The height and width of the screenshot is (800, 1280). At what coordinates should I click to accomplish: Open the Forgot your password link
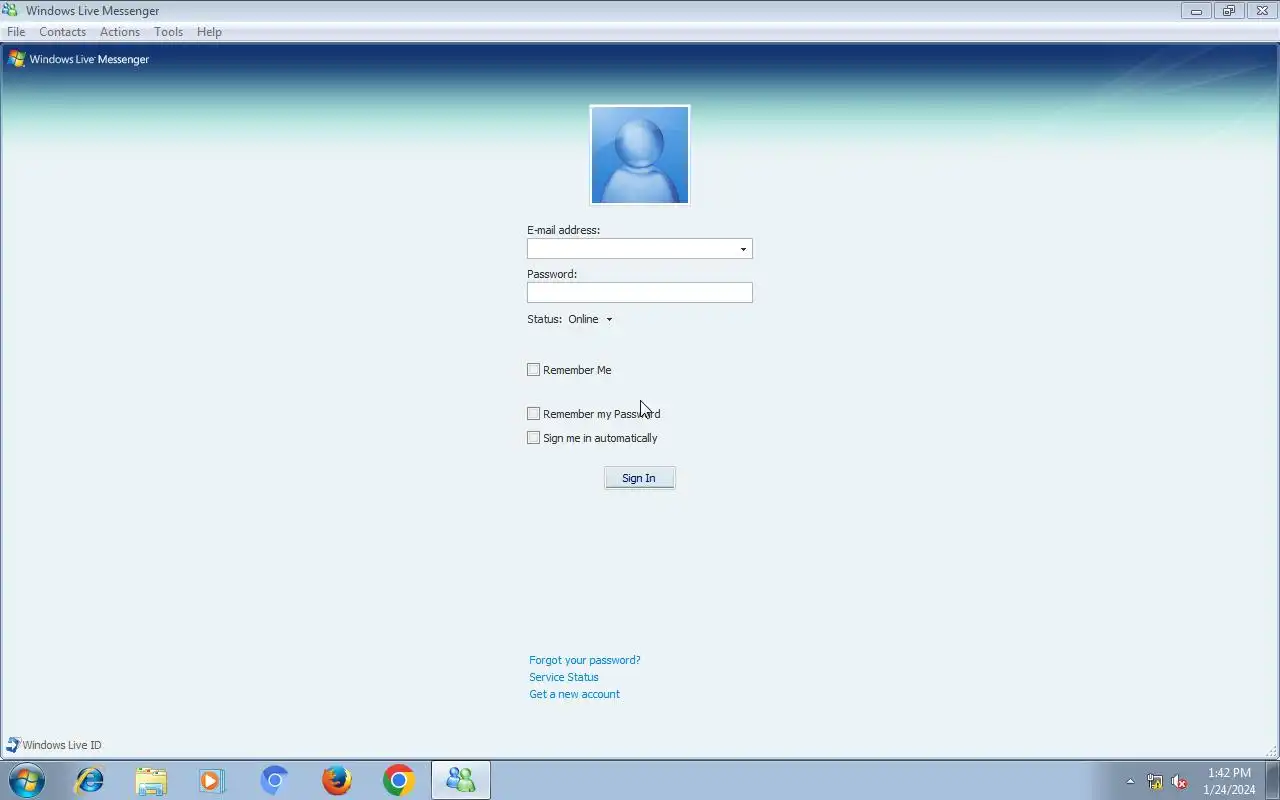click(585, 660)
